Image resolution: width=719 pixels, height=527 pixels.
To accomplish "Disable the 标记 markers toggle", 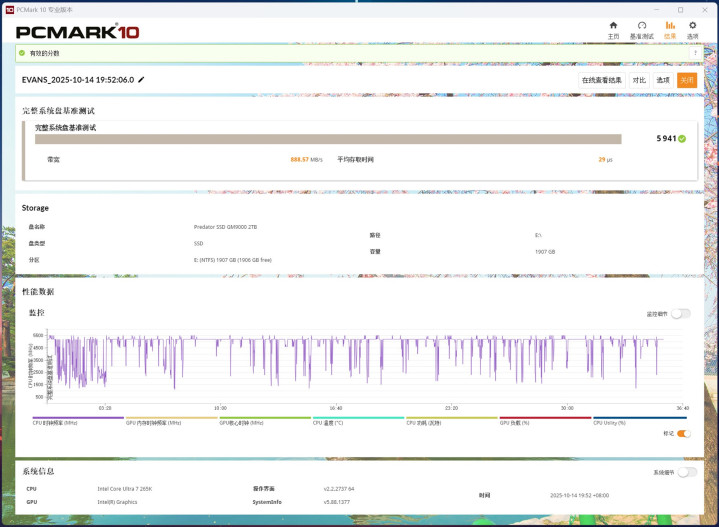I will click(x=683, y=433).
